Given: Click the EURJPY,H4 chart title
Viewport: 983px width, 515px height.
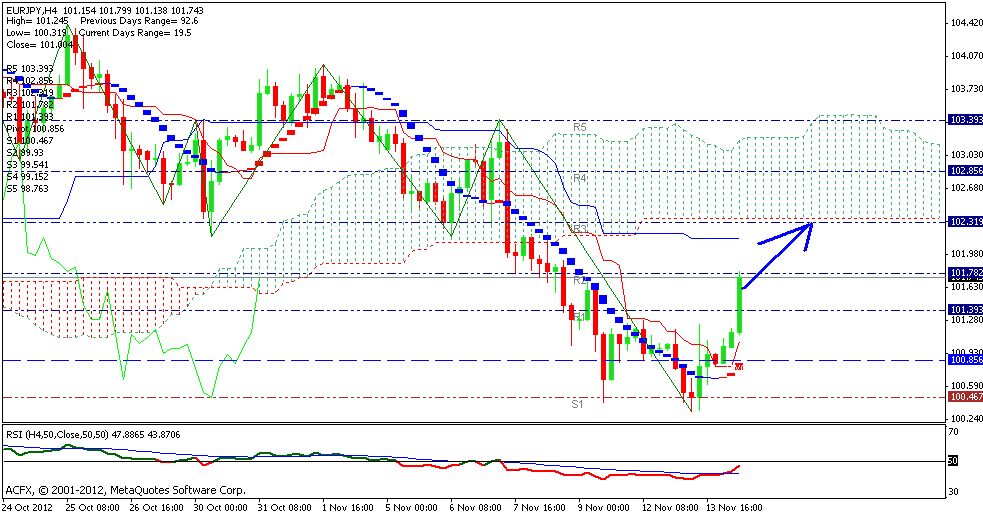Looking at the screenshot, I should click(x=35, y=8).
